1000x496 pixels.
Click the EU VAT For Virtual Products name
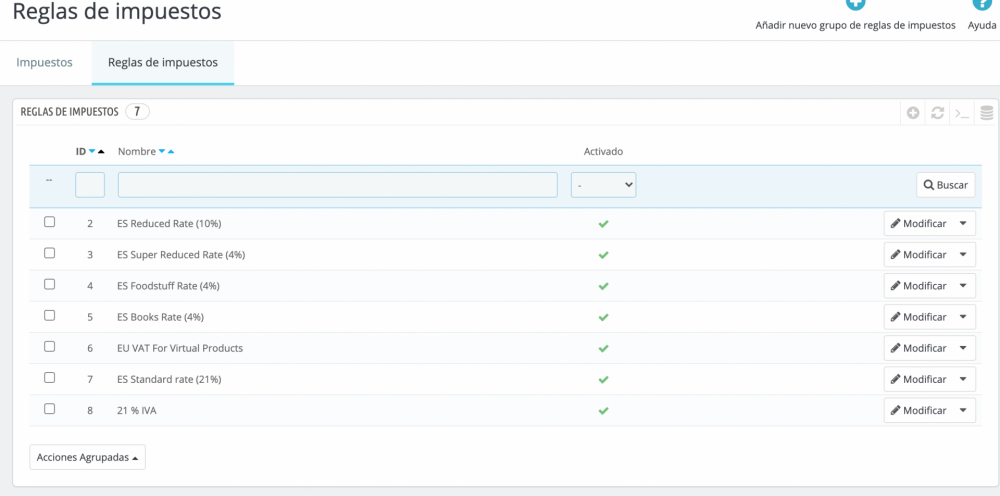[180, 348]
